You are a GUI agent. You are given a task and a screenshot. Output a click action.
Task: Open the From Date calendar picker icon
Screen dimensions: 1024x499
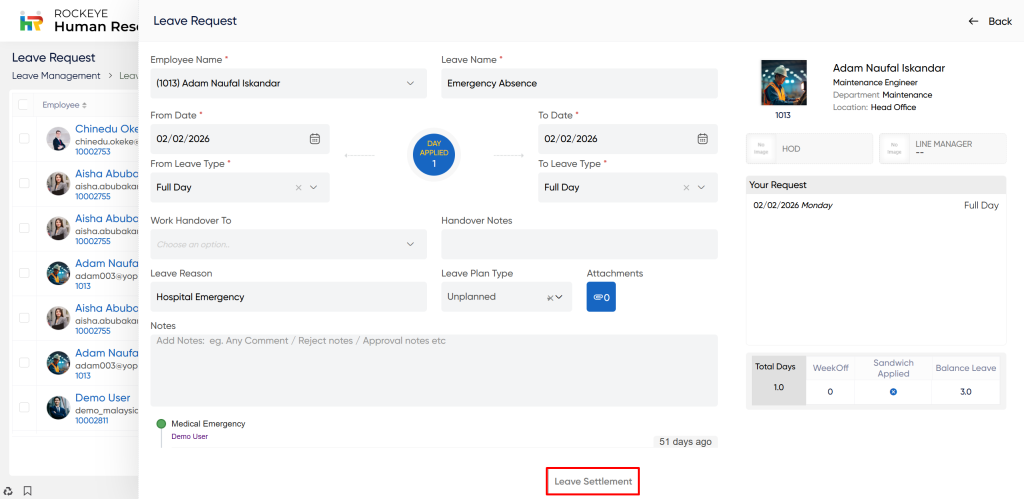point(314,139)
